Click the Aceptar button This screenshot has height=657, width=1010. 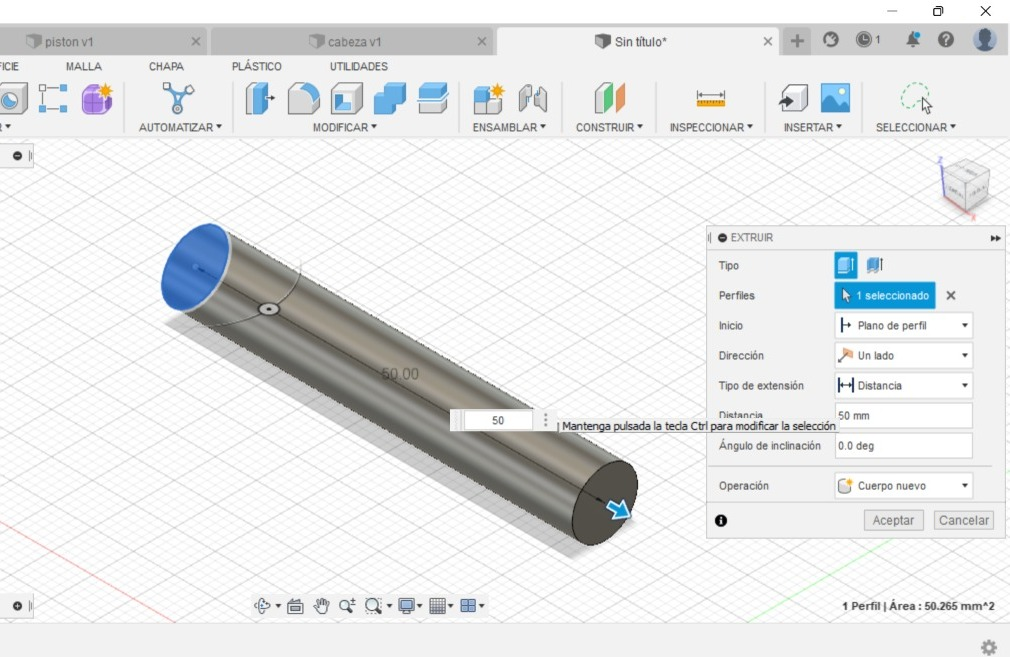[x=893, y=520]
